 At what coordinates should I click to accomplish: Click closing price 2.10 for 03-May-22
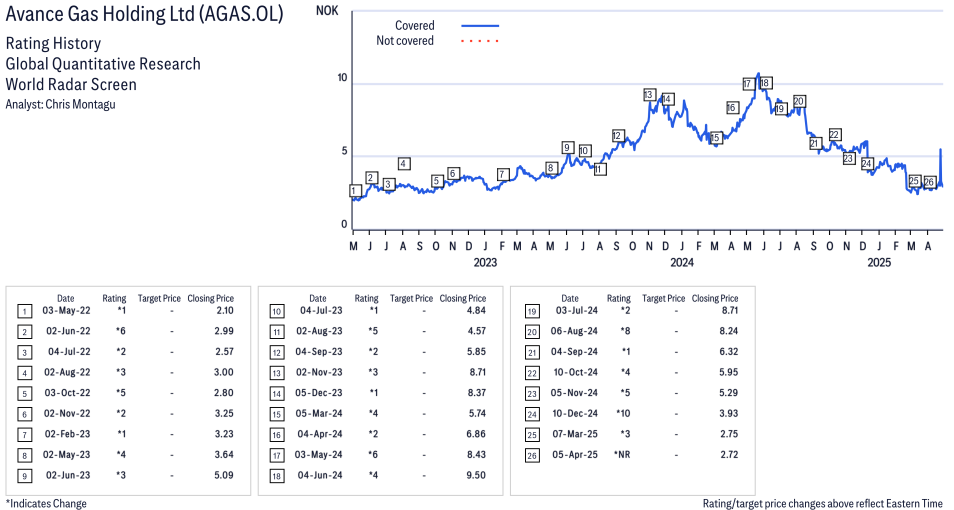[224, 310]
